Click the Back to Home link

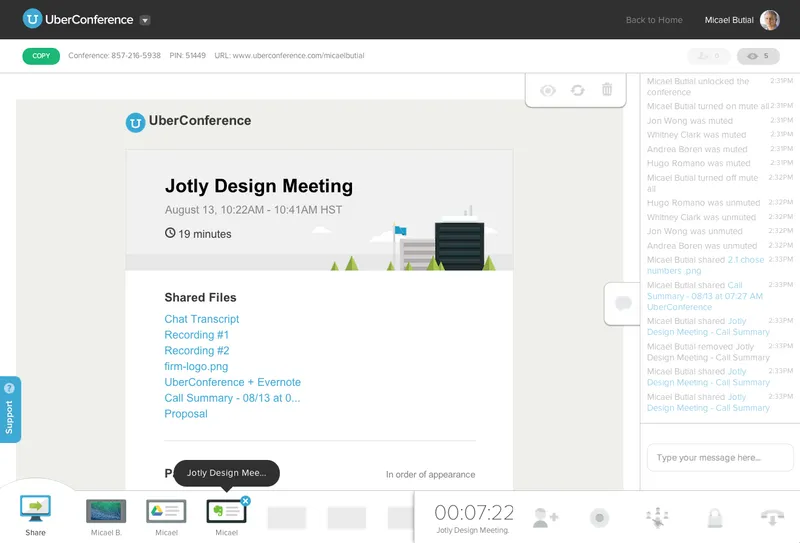tap(654, 20)
